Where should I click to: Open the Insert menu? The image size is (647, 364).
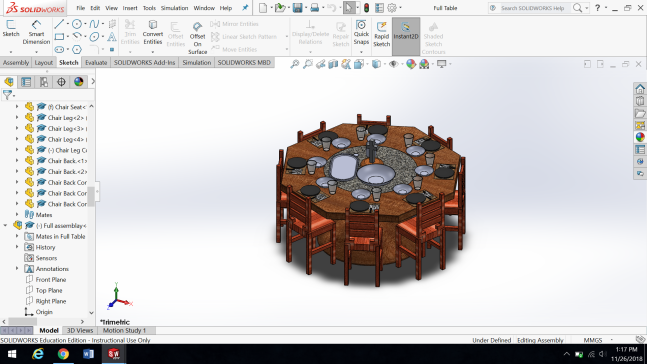pyautogui.click(x=130, y=8)
